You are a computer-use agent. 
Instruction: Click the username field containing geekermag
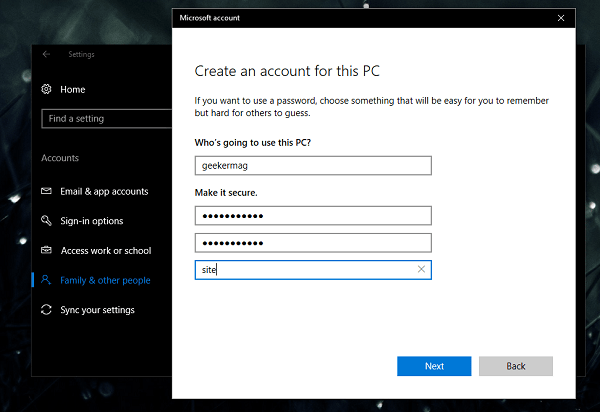click(x=313, y=166)
